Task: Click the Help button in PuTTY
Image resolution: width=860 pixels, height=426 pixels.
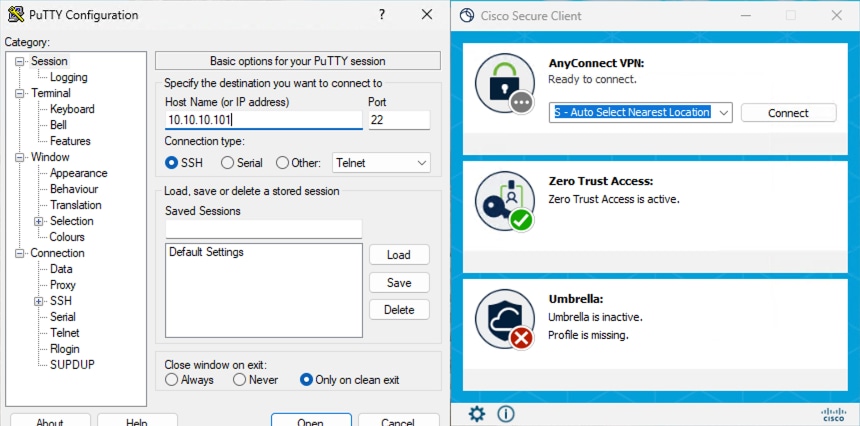Action: point(137,421)
